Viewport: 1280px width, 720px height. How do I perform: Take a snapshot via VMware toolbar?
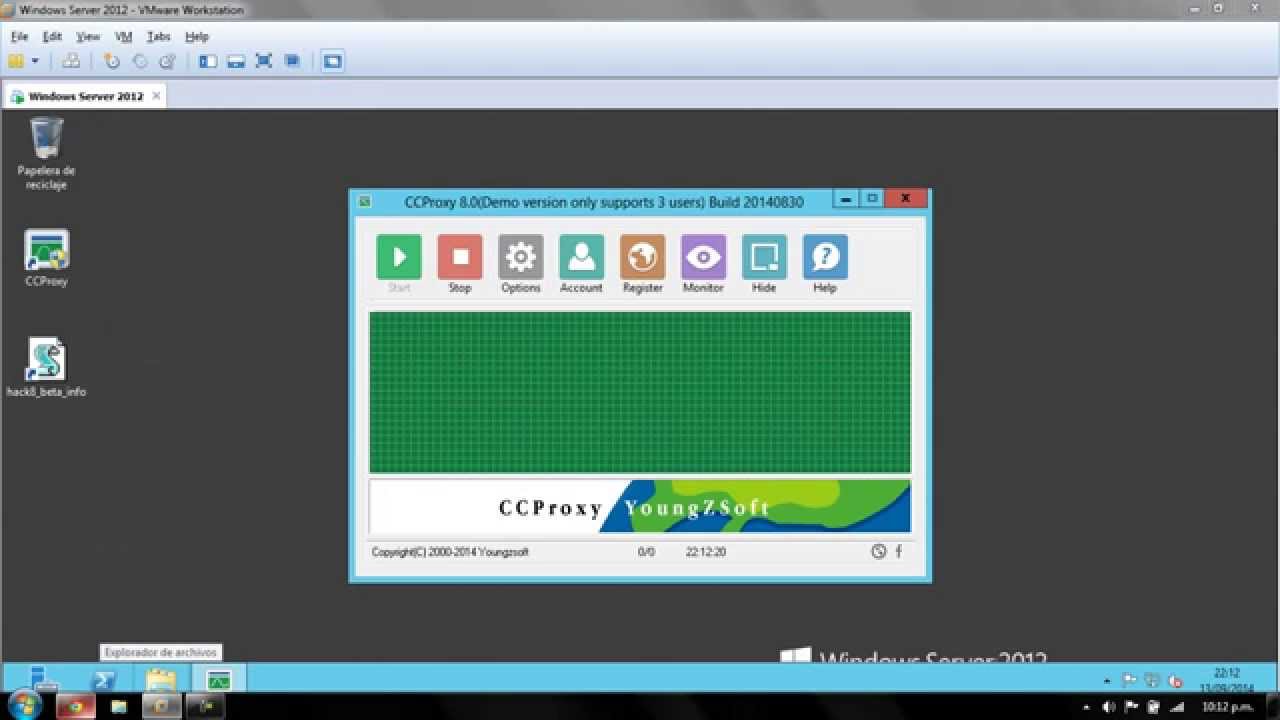pos(112,61)
